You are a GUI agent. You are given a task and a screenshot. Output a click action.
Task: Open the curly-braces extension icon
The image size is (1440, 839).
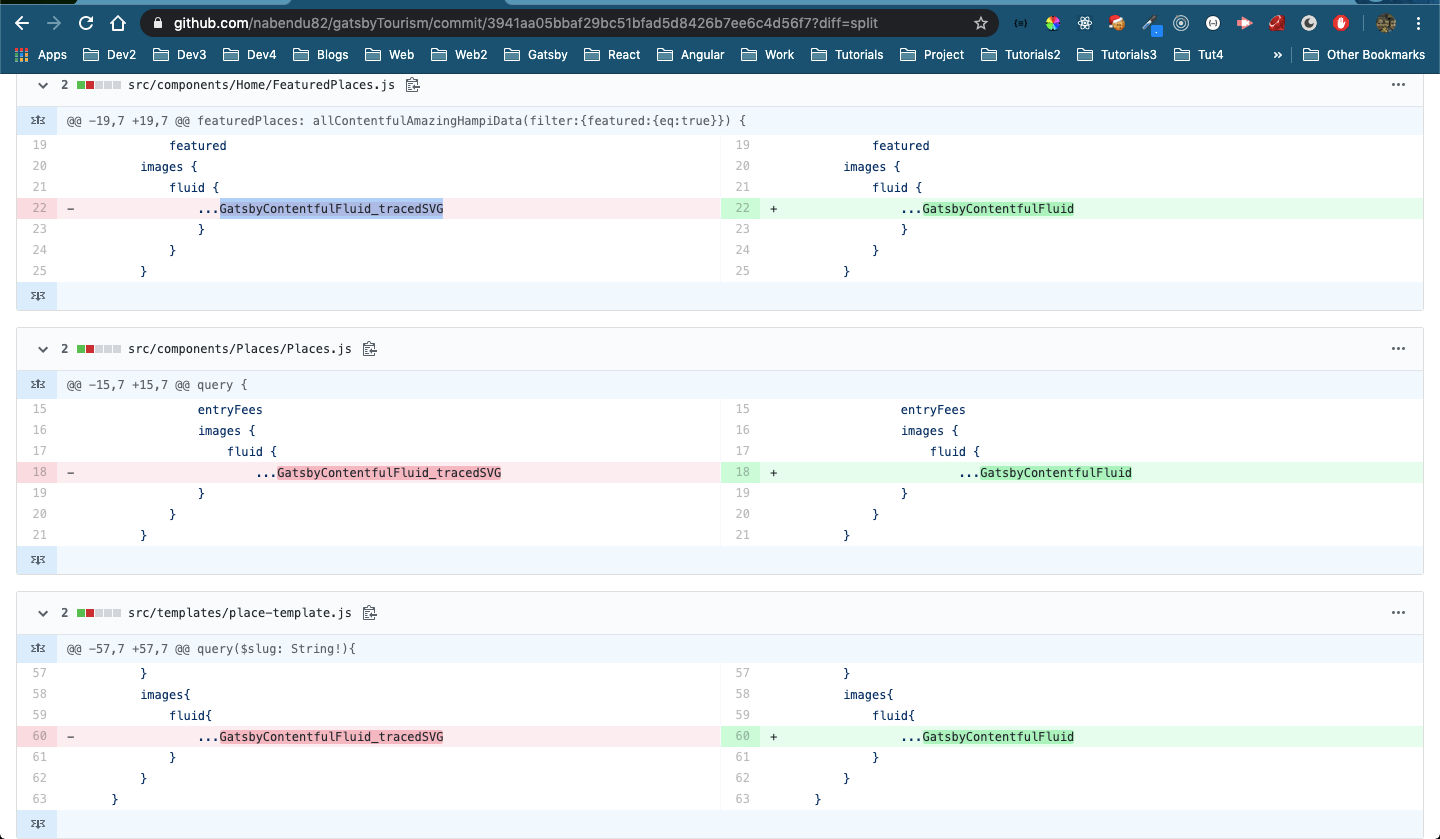coord(1019,23)
